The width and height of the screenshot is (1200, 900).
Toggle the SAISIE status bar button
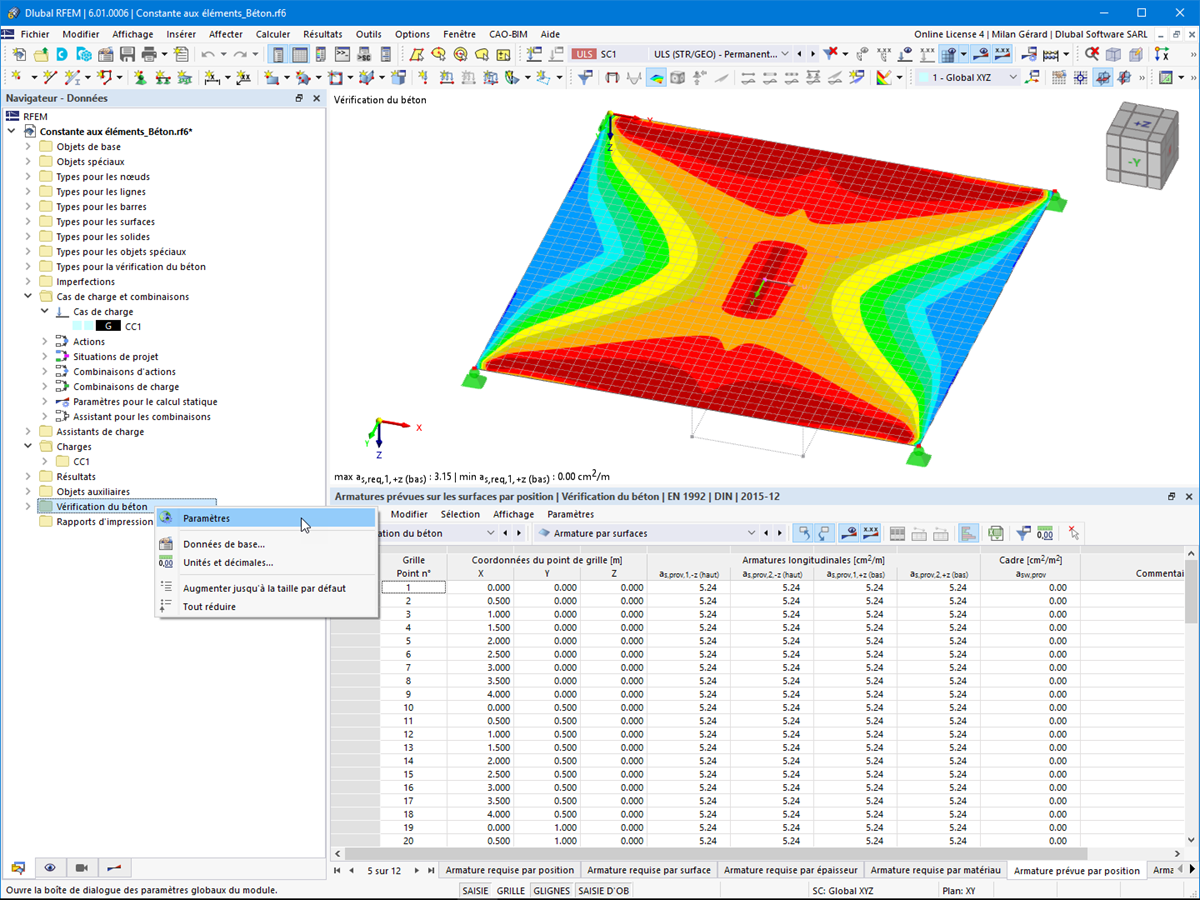point(476,890)
